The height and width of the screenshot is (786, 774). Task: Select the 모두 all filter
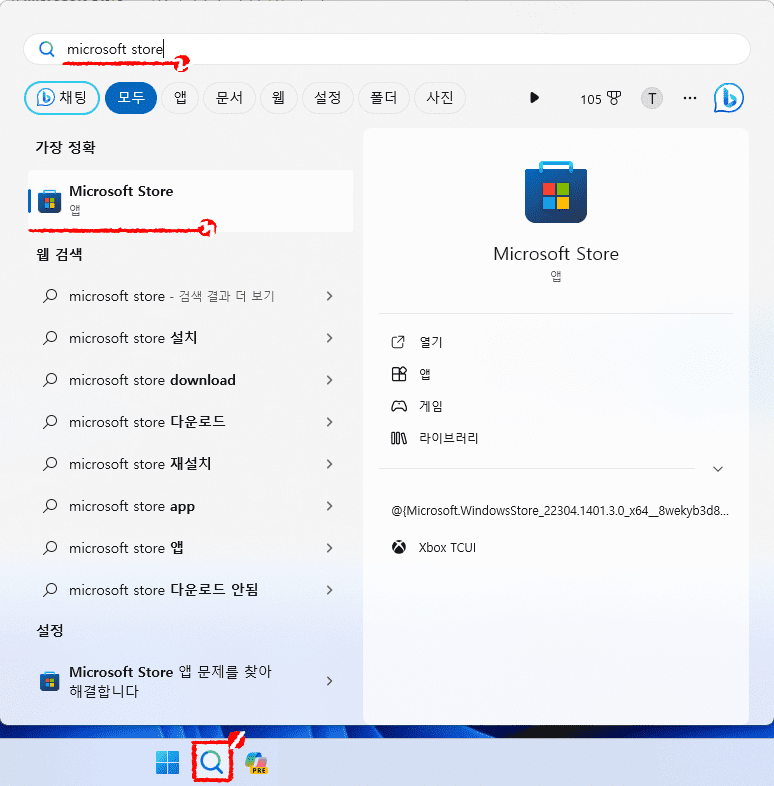[131, 98]
